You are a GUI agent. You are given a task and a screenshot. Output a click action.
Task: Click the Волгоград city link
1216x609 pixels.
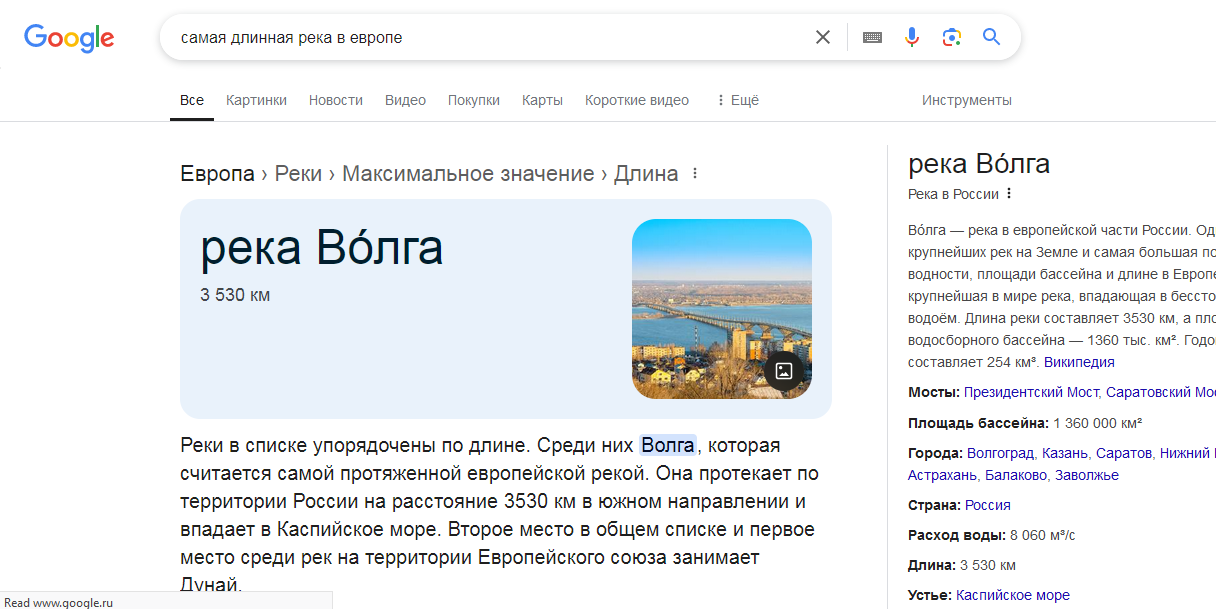pyautogui.click(x=1002, y=453)
